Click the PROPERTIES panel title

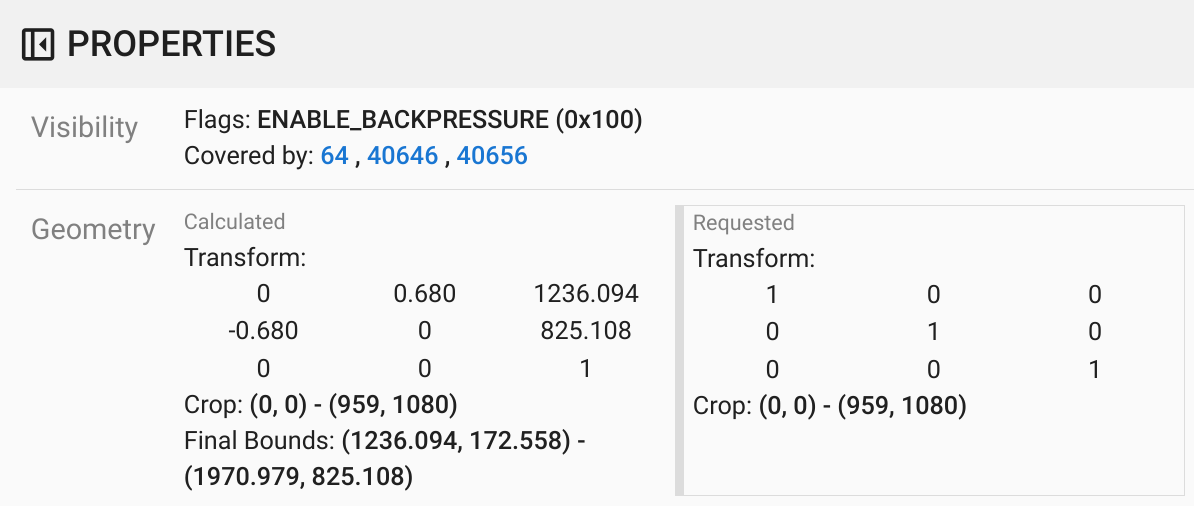click(171, 45)
